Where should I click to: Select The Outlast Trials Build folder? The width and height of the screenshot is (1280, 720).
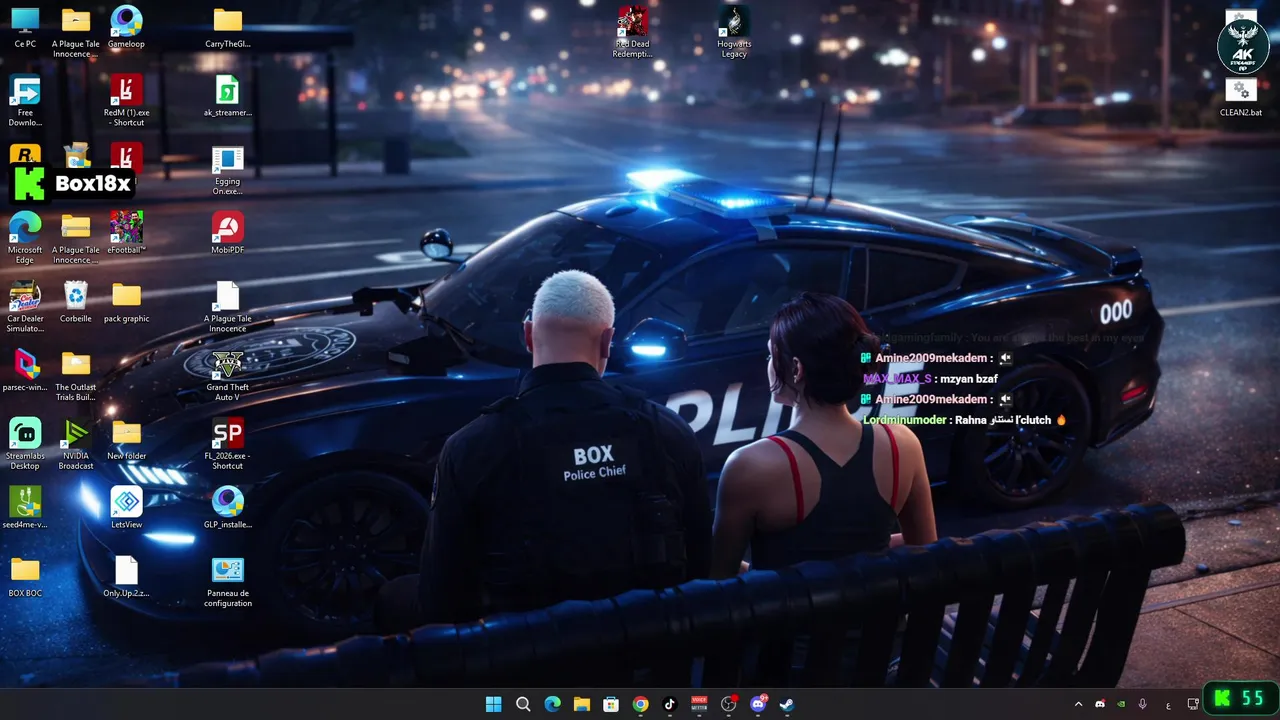point(76,376)
